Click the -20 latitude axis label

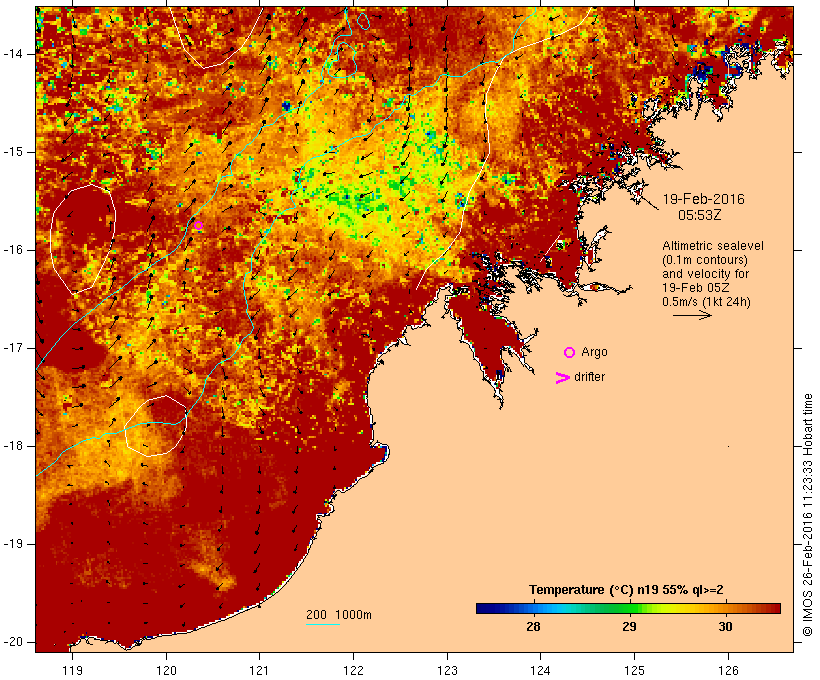click(12, 642)
